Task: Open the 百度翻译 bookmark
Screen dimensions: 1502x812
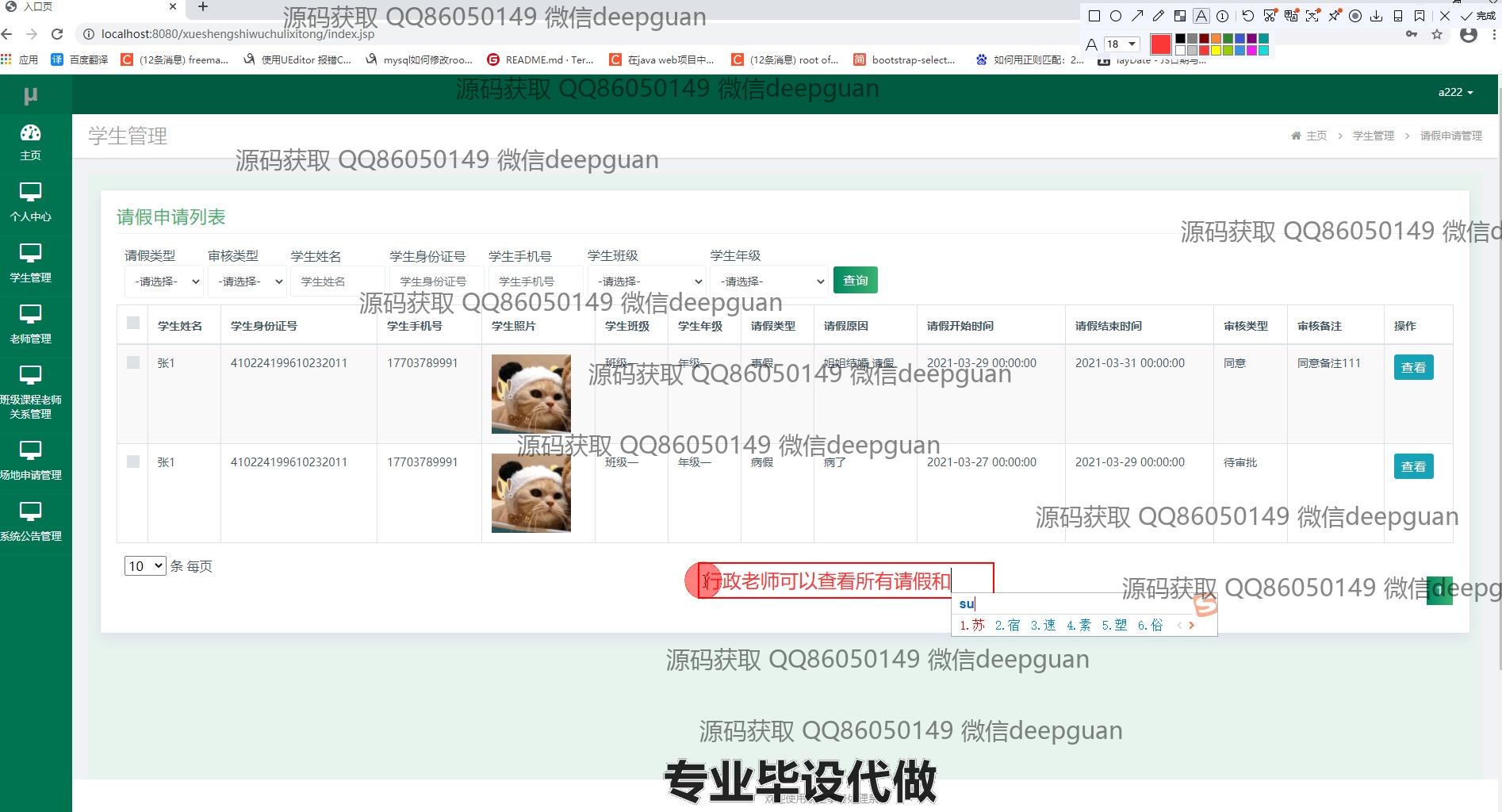Action: tap(80, 59)
